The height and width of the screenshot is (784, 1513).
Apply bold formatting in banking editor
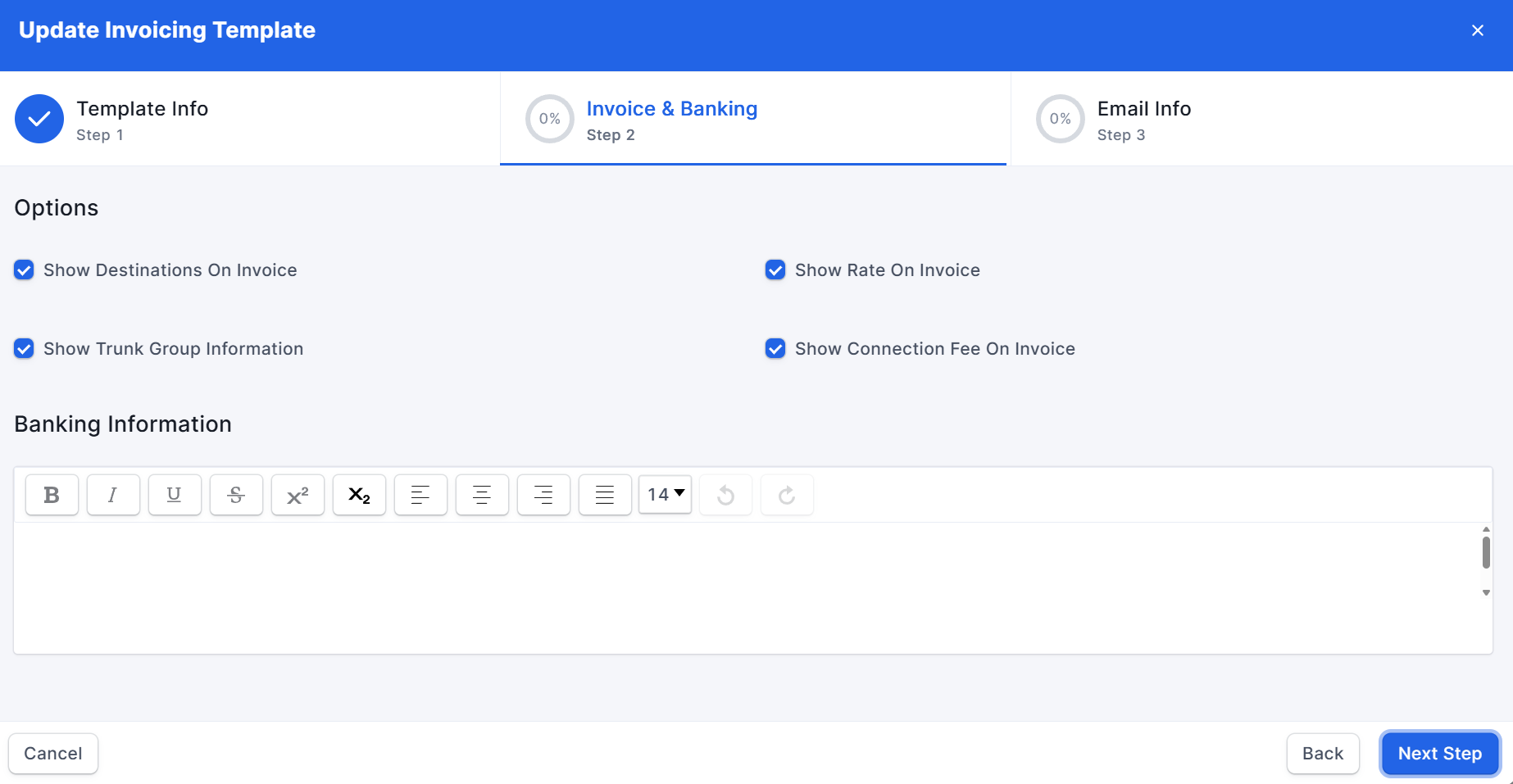coord(52,495)
